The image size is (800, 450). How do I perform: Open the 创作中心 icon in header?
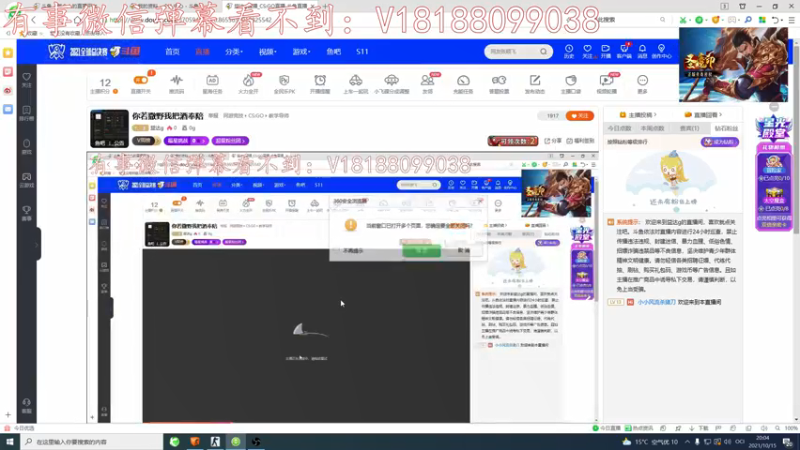click(x=661, y=51)
